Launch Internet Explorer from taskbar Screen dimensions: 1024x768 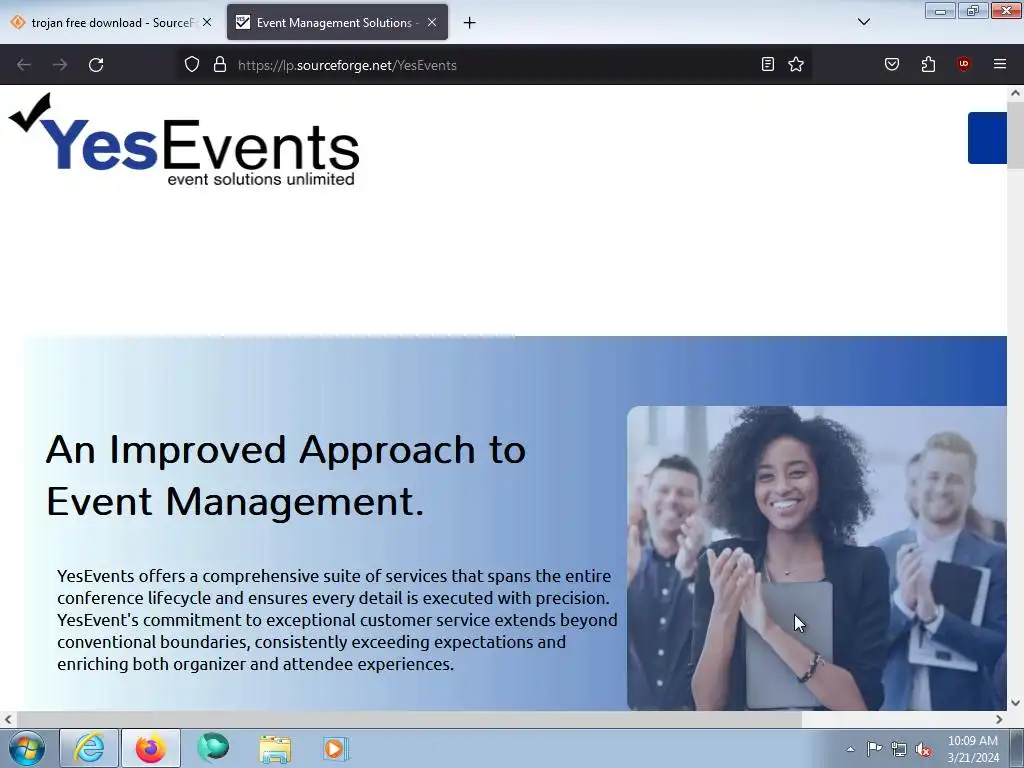(x=89, y=748)
